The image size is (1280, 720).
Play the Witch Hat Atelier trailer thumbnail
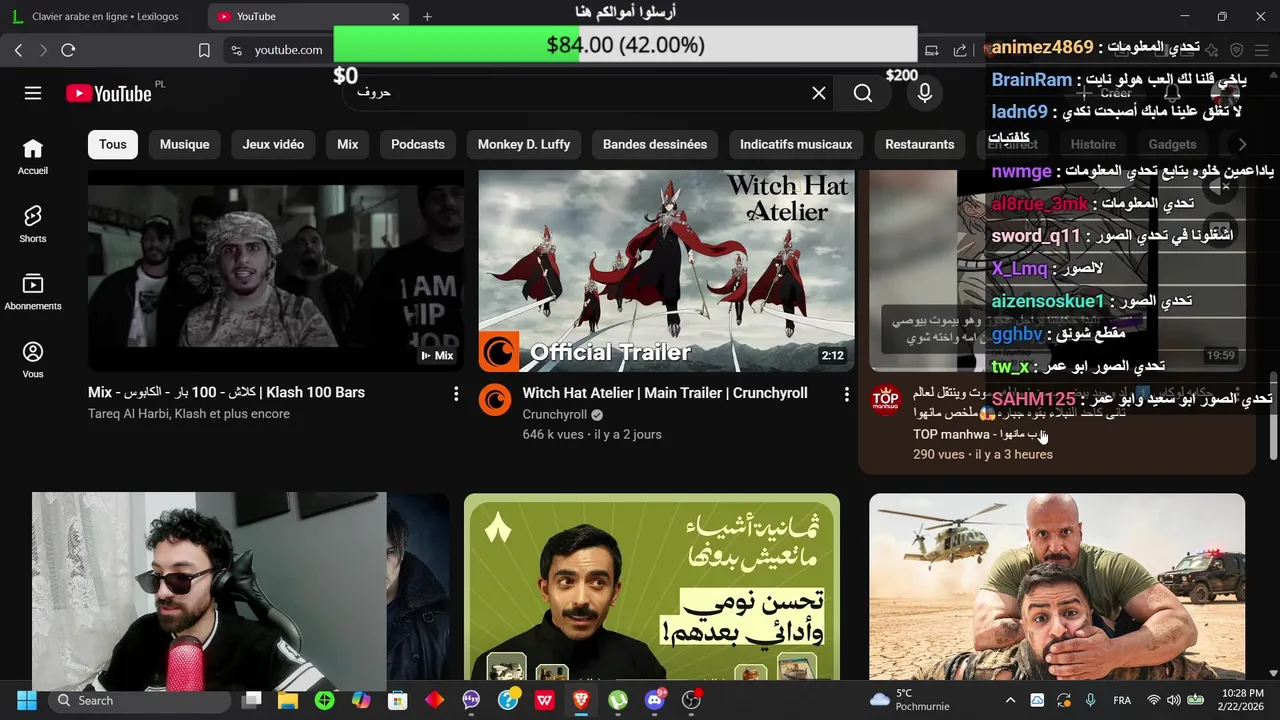click(667, 270)
